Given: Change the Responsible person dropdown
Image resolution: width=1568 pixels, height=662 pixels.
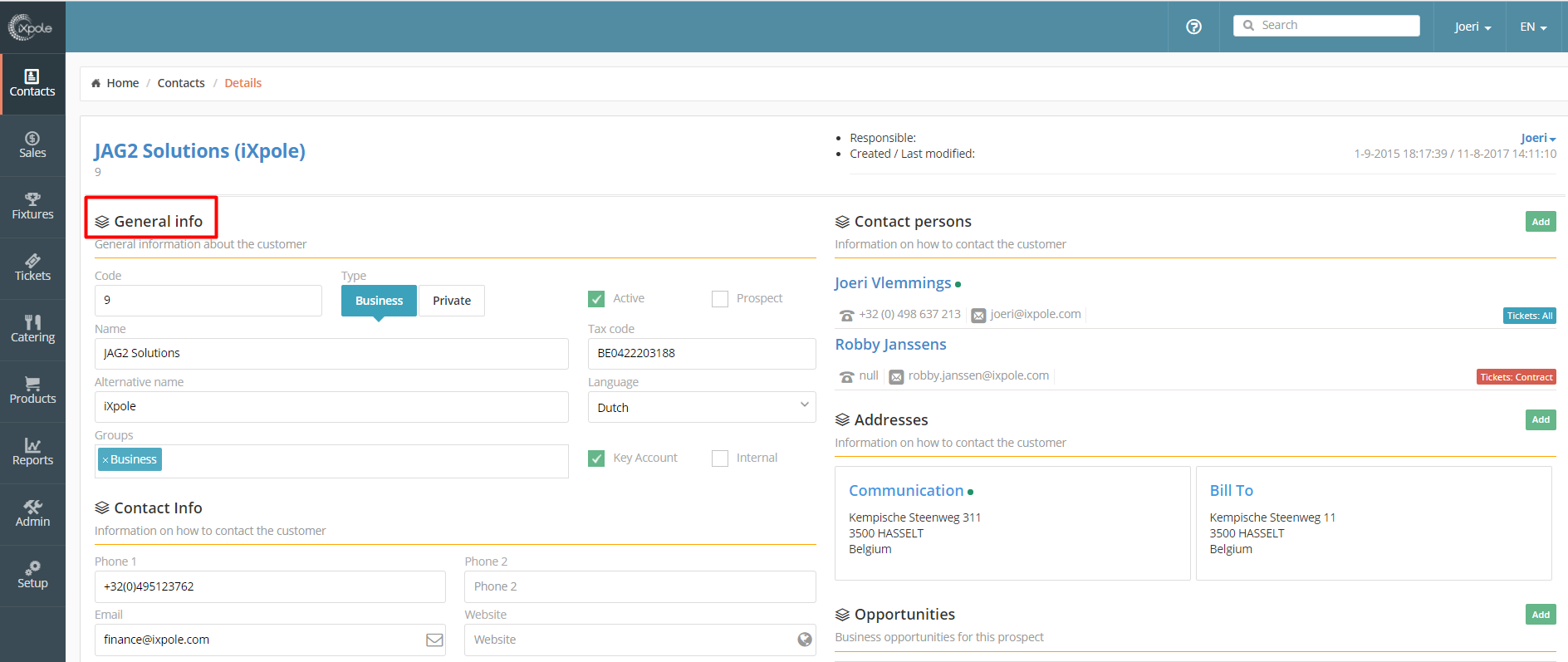Looking at the screenshot, I should coord(1538,138).
